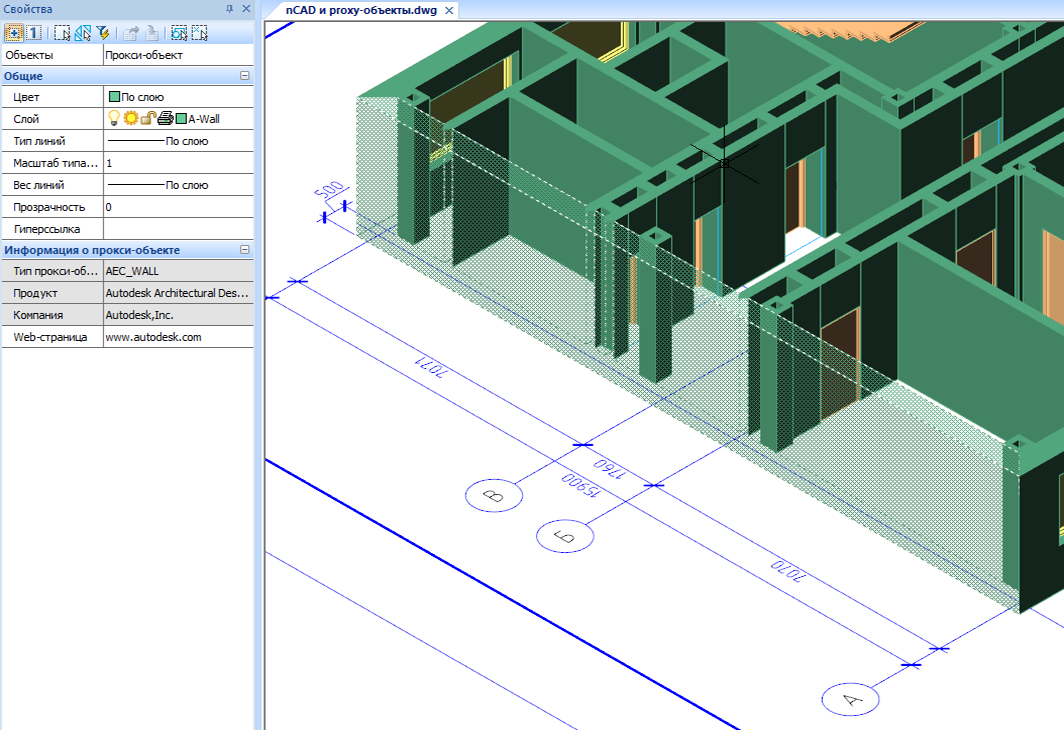This screenshot has width=1064, height=730.
Task: Click the clear selection icon with X
Action: point(200,32)
